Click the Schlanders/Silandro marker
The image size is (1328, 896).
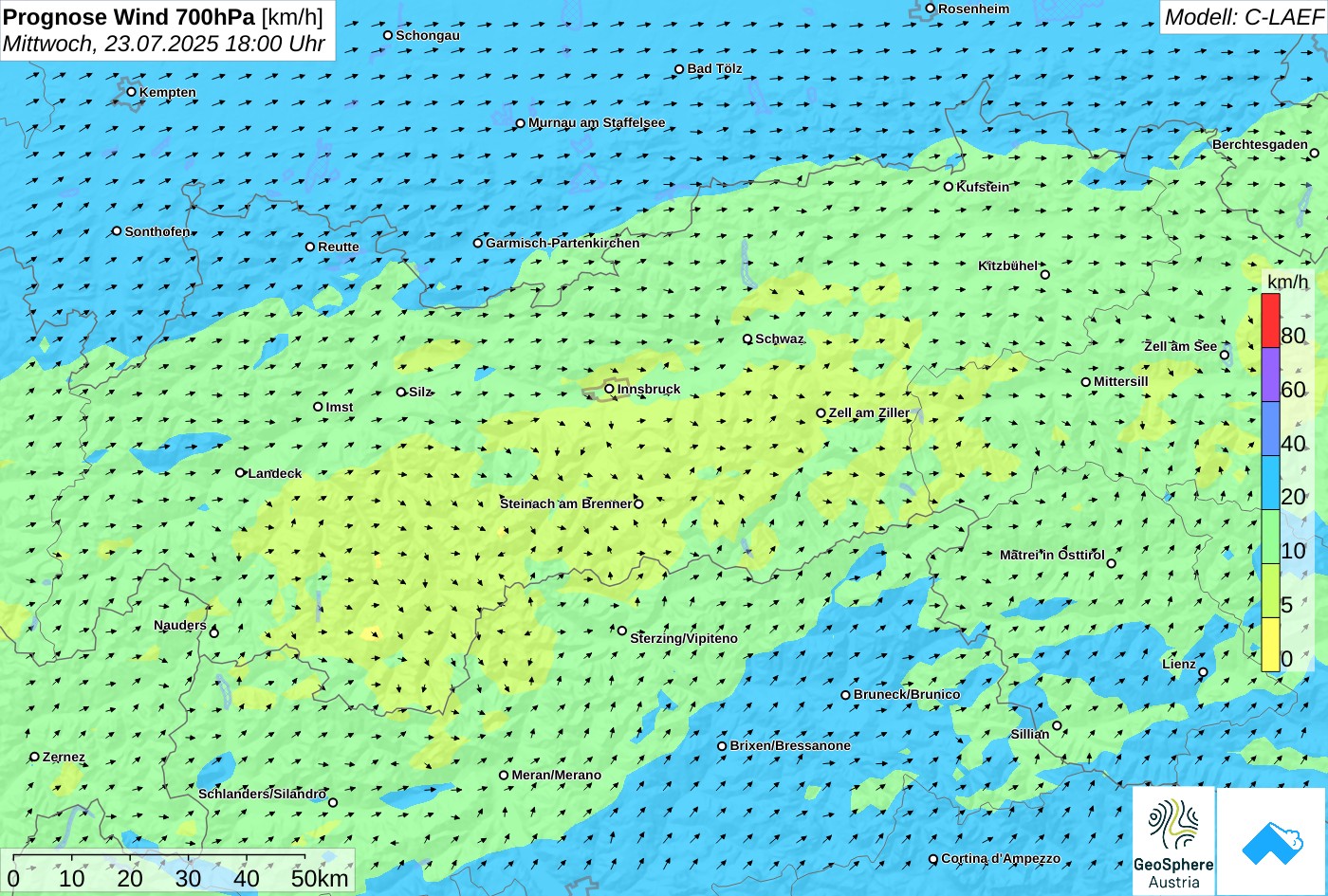pyautogui.click(x=333, y=802)
